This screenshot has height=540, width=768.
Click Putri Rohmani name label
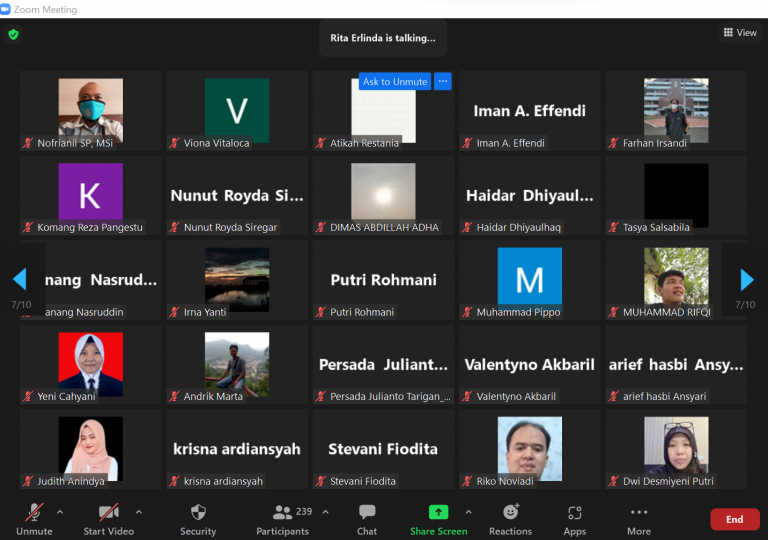[362, 312]
